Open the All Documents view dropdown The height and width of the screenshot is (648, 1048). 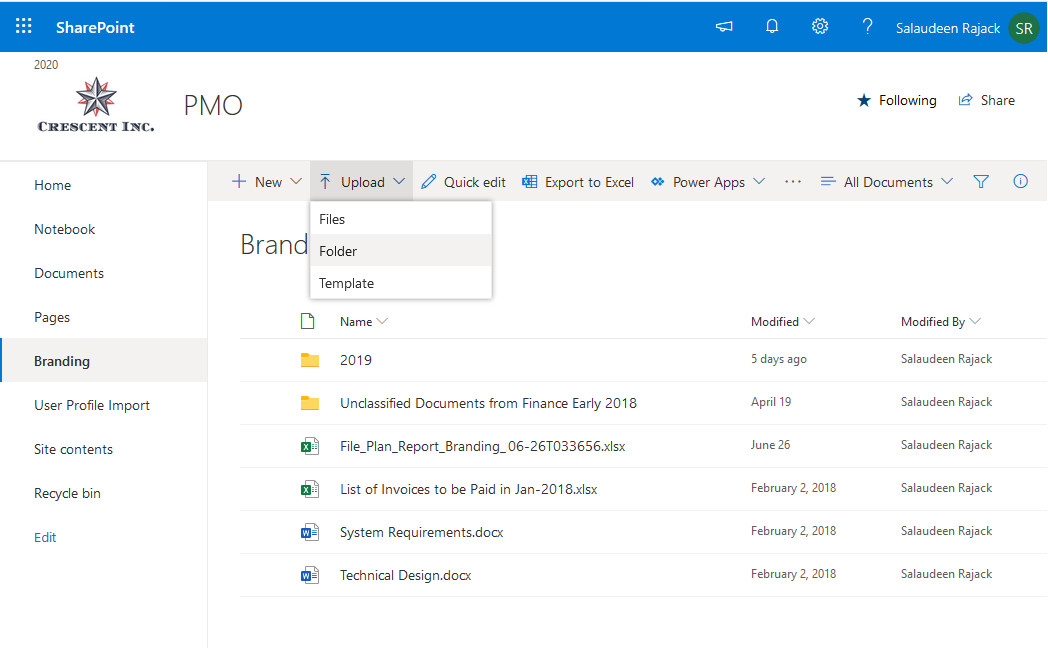point(886,181)
